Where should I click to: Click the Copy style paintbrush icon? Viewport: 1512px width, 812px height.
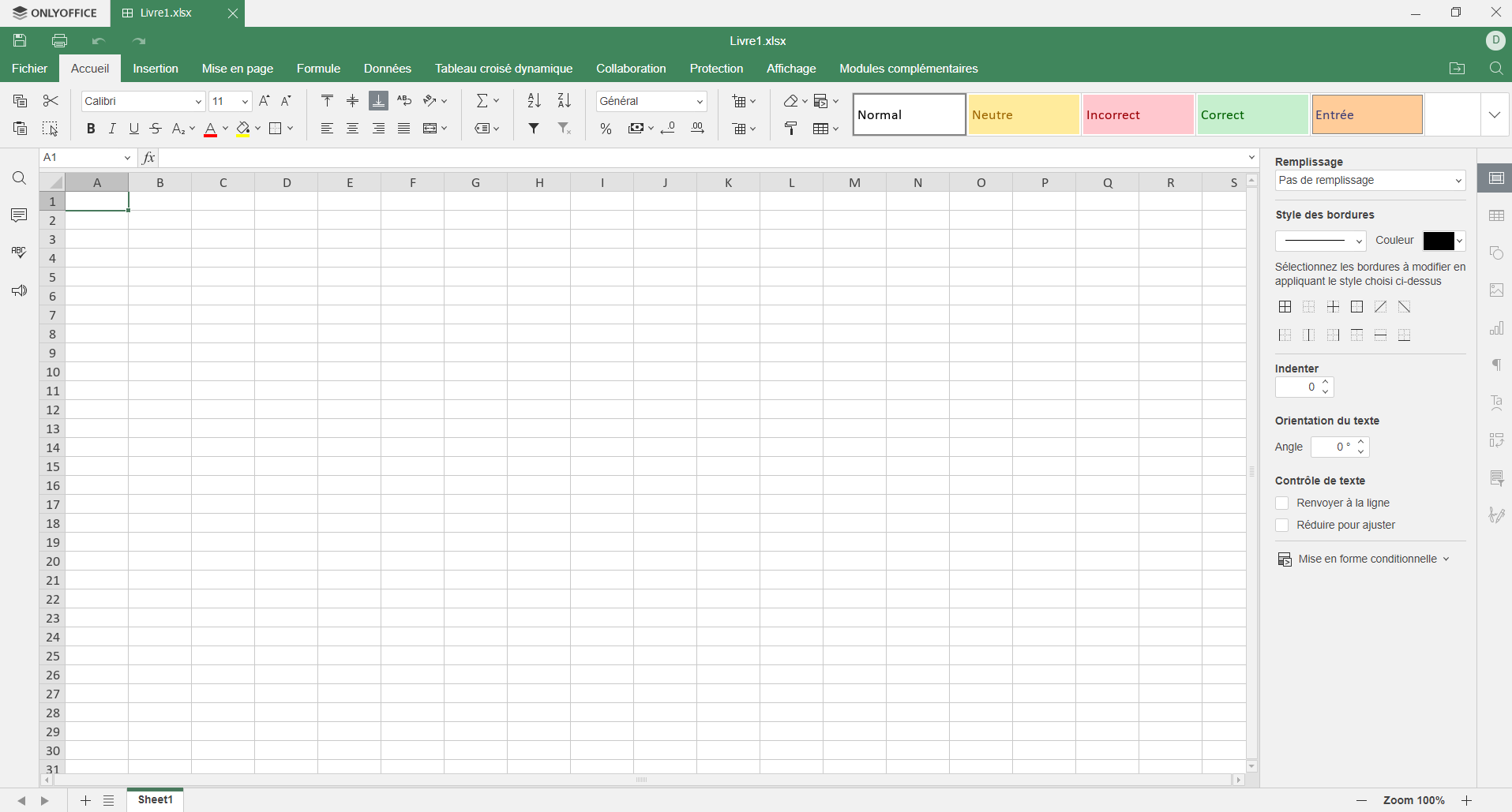791,129
